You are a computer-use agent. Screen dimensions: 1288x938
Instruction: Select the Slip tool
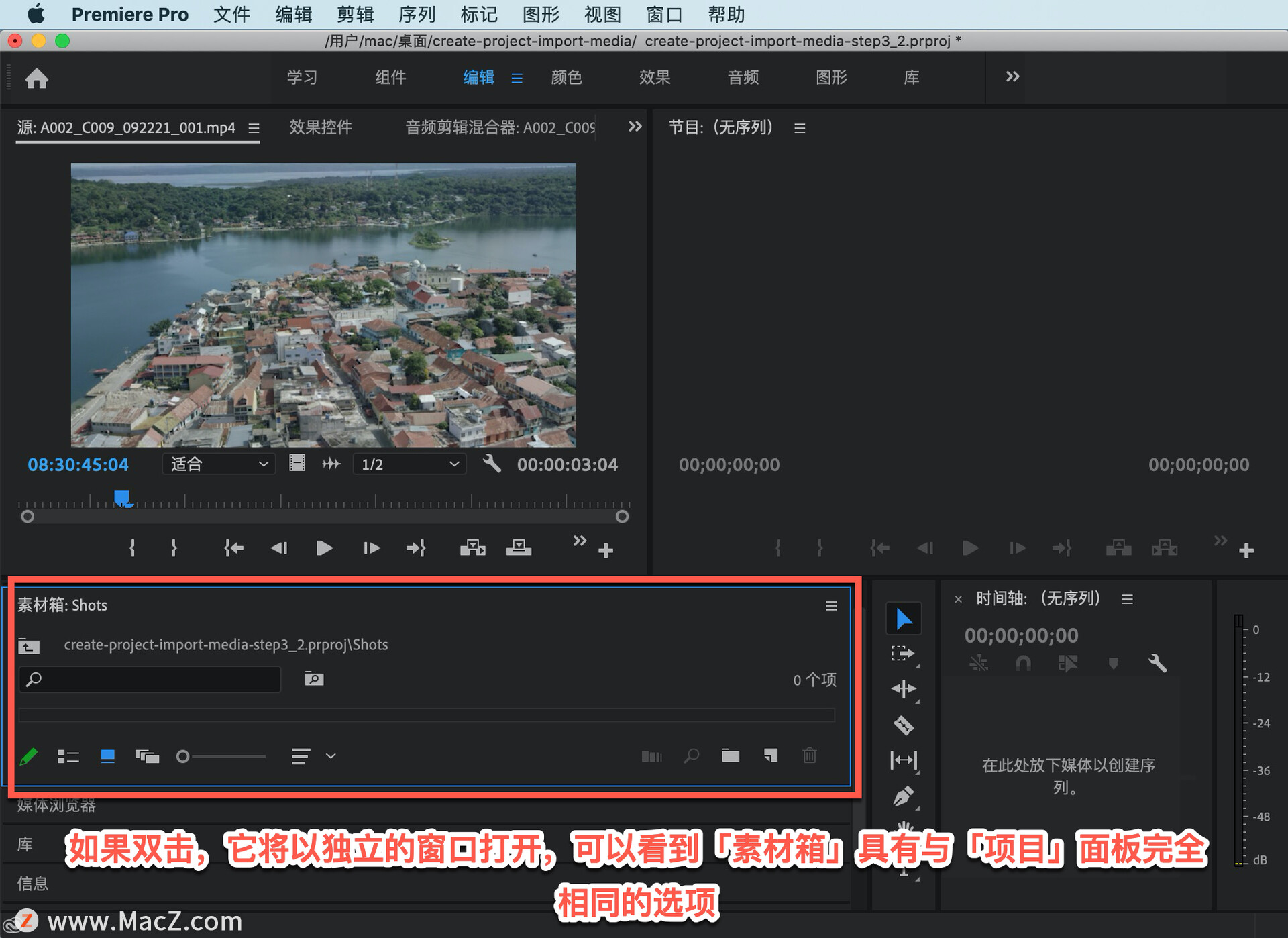pos(903,760)
